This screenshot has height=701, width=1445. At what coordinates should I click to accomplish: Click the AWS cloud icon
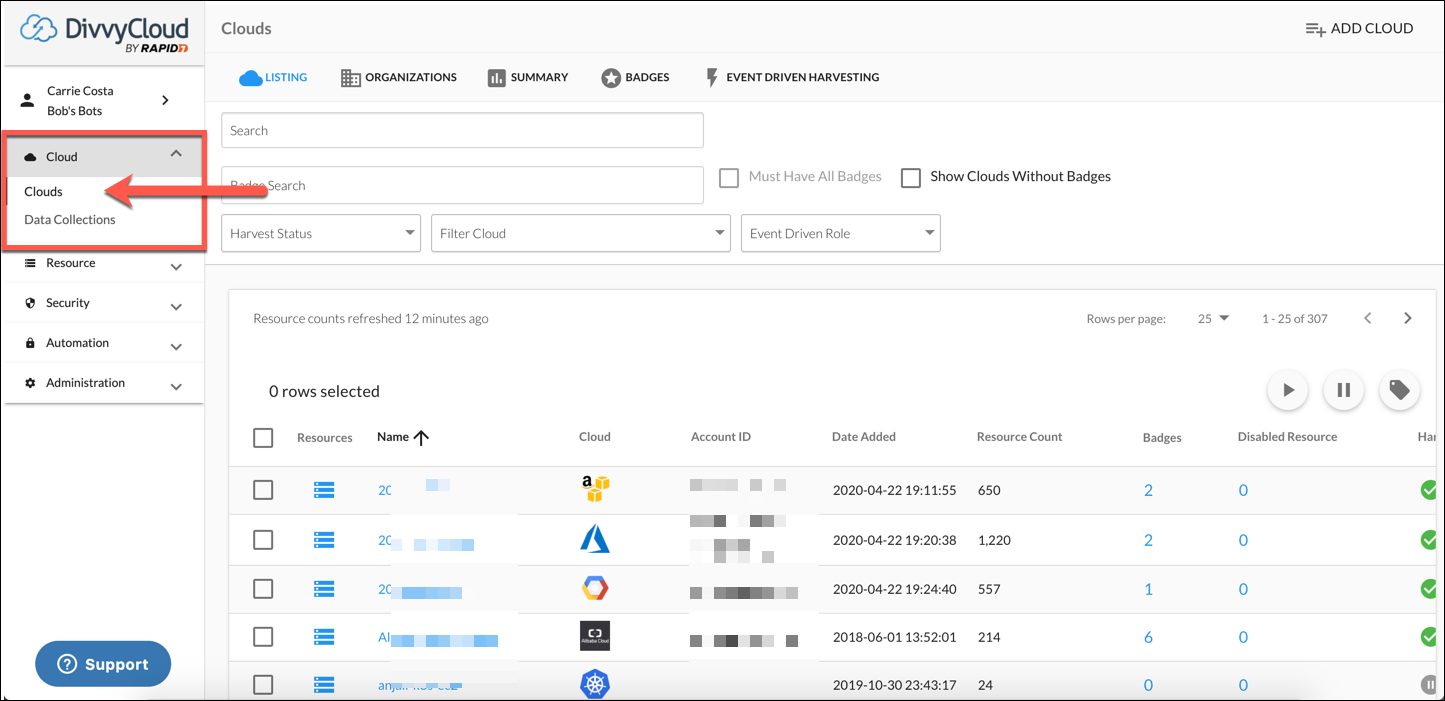click(x=595, y=489)
